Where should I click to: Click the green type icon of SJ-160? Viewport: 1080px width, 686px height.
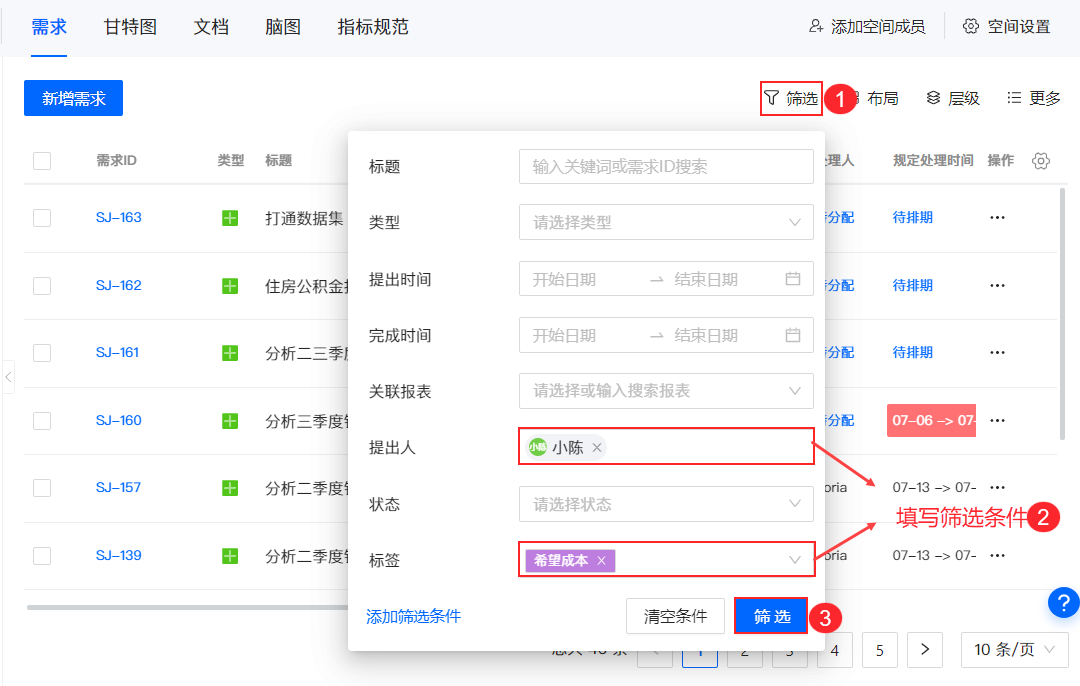pos(230,421)
